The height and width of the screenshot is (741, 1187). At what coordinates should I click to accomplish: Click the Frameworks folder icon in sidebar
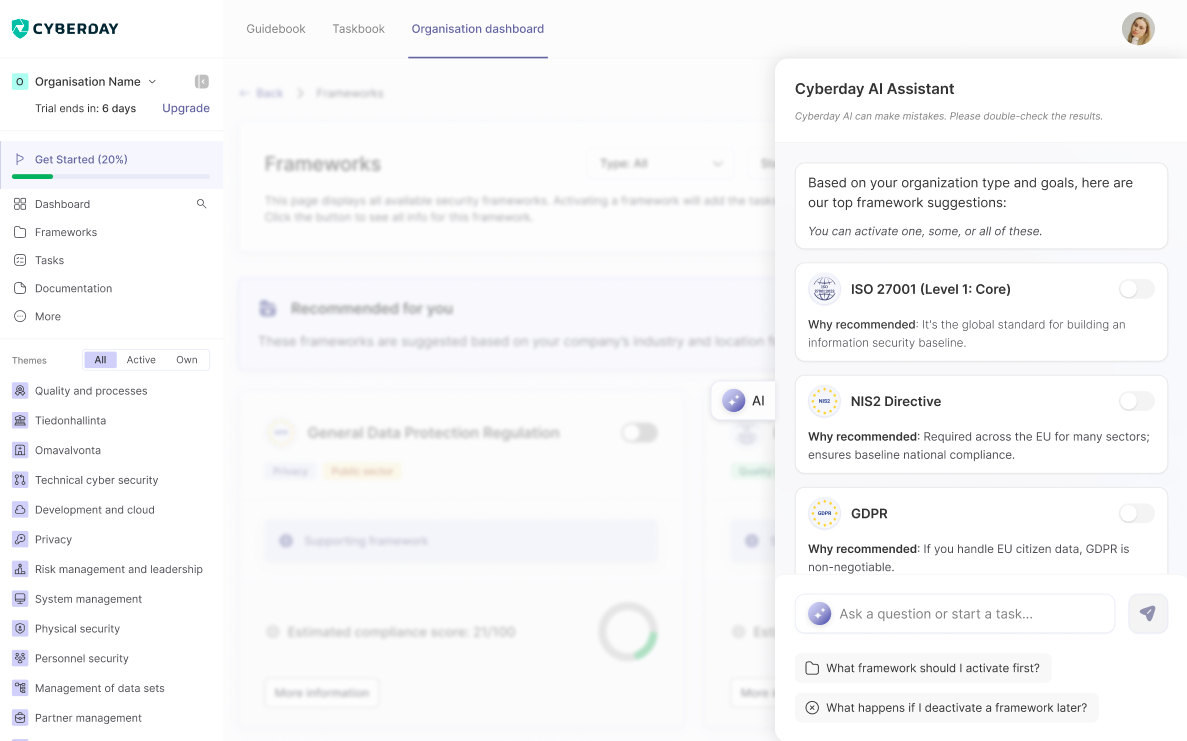tap(20, 232)
